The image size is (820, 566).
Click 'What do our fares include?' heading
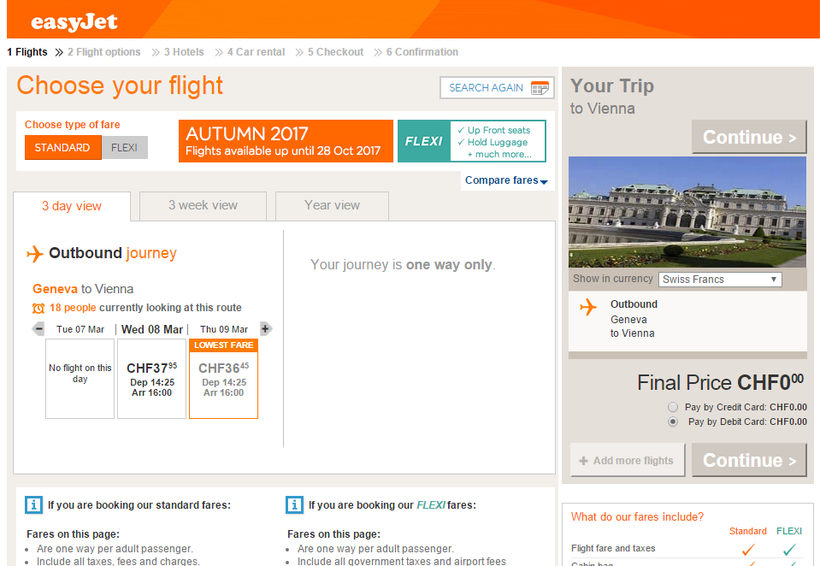pos(637,517)
